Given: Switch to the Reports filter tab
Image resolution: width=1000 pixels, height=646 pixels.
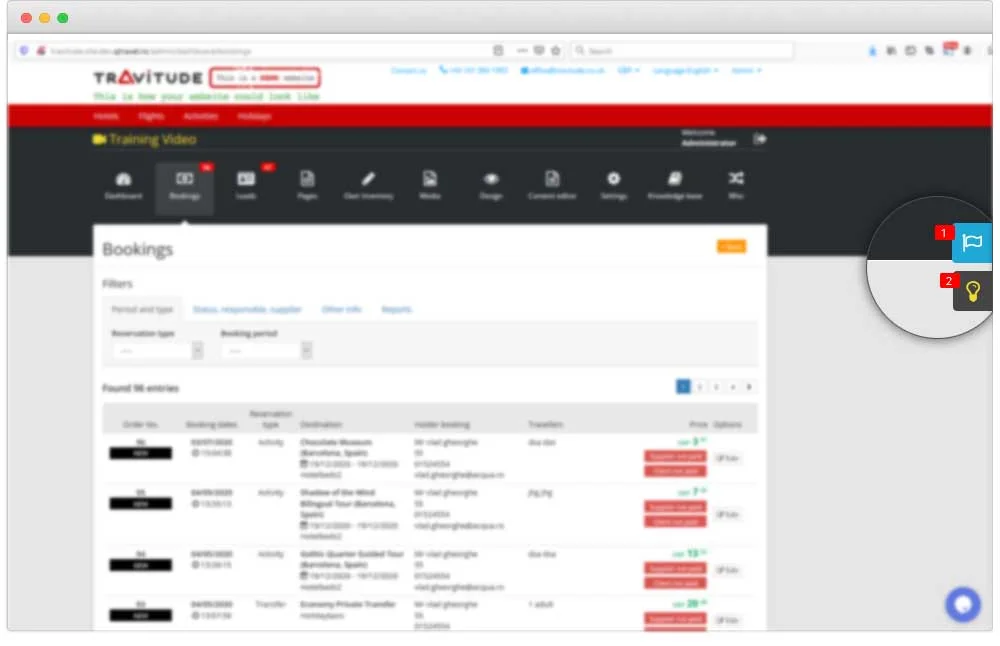Looking at the screenshot, I should tap(397, 310).
